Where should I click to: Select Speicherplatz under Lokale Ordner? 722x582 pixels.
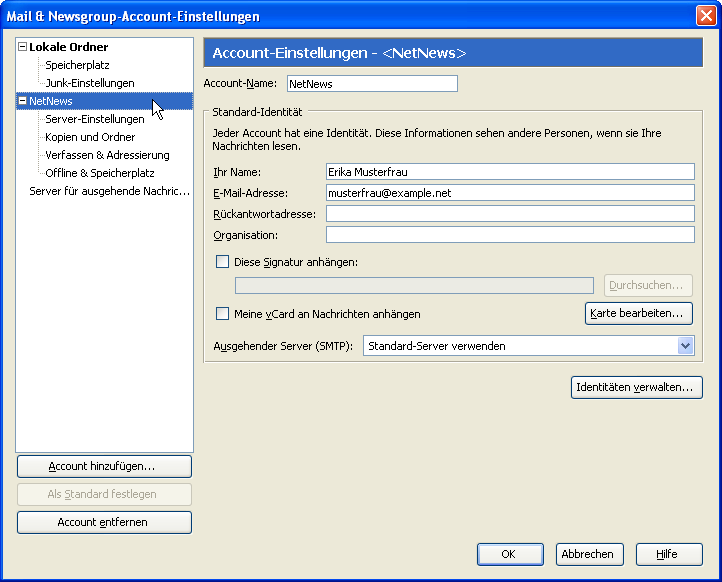click(x=77, y=65)
